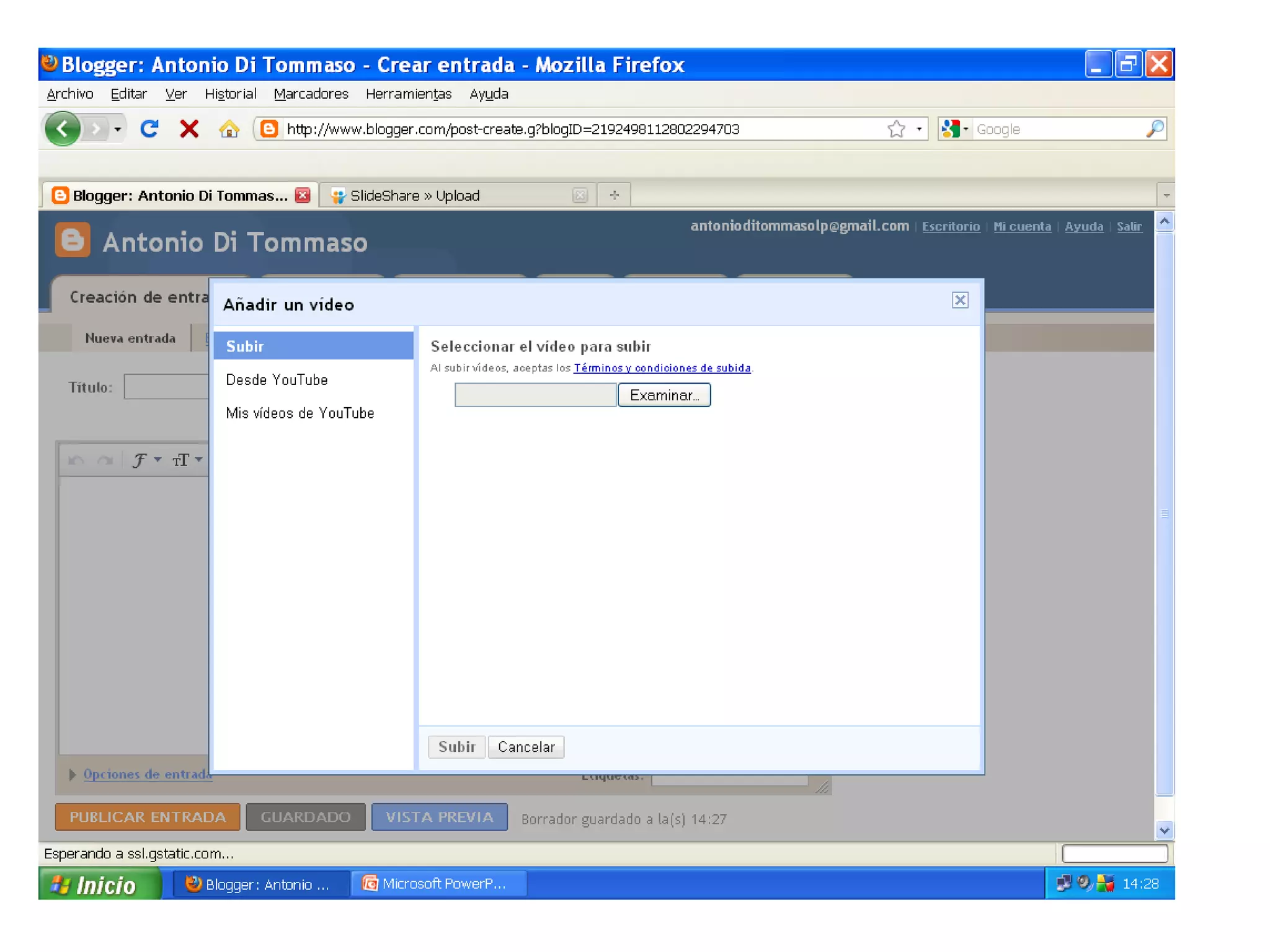Click the video file path field
1270x952 pixels.
[535, 395]
